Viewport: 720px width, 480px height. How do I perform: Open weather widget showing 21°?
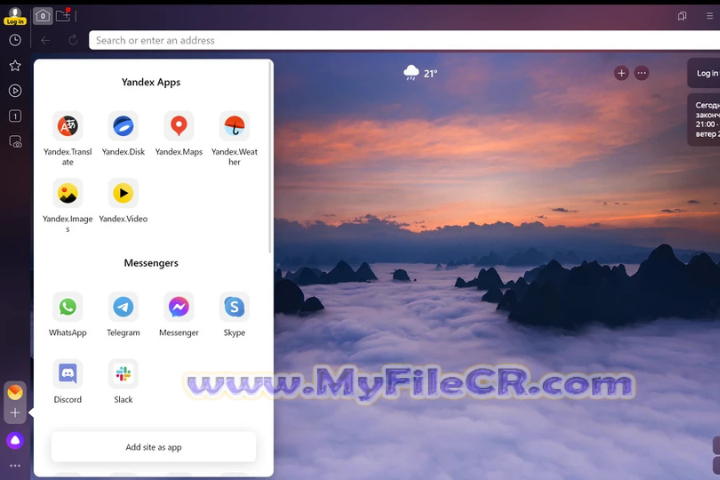[420, 73]
